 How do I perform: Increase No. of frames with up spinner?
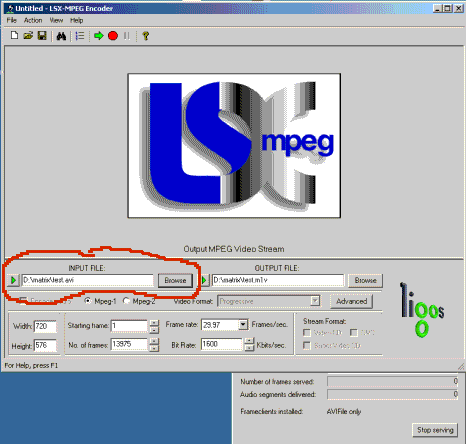coord(154,341)
